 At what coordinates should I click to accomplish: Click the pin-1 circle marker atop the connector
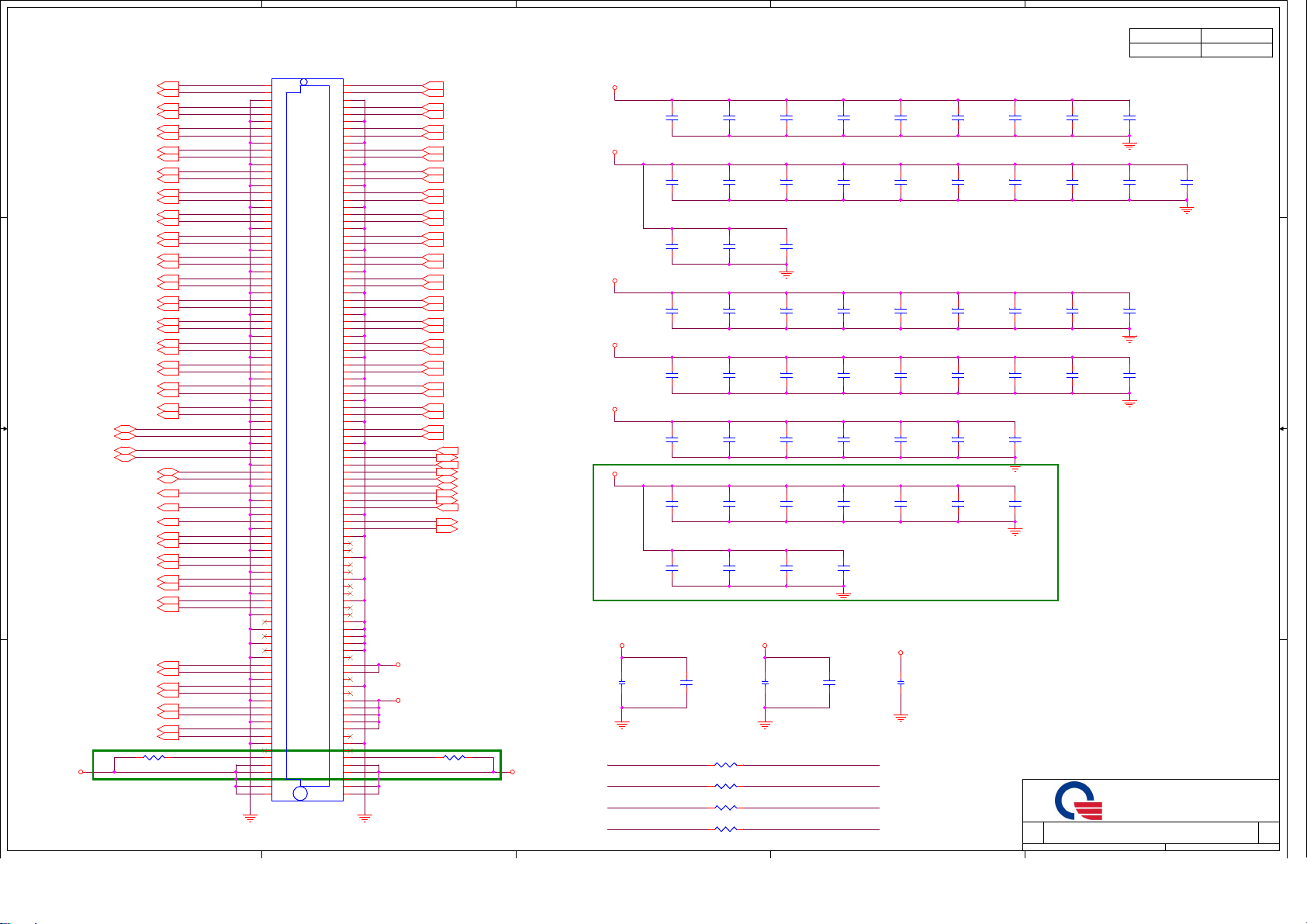303,82
